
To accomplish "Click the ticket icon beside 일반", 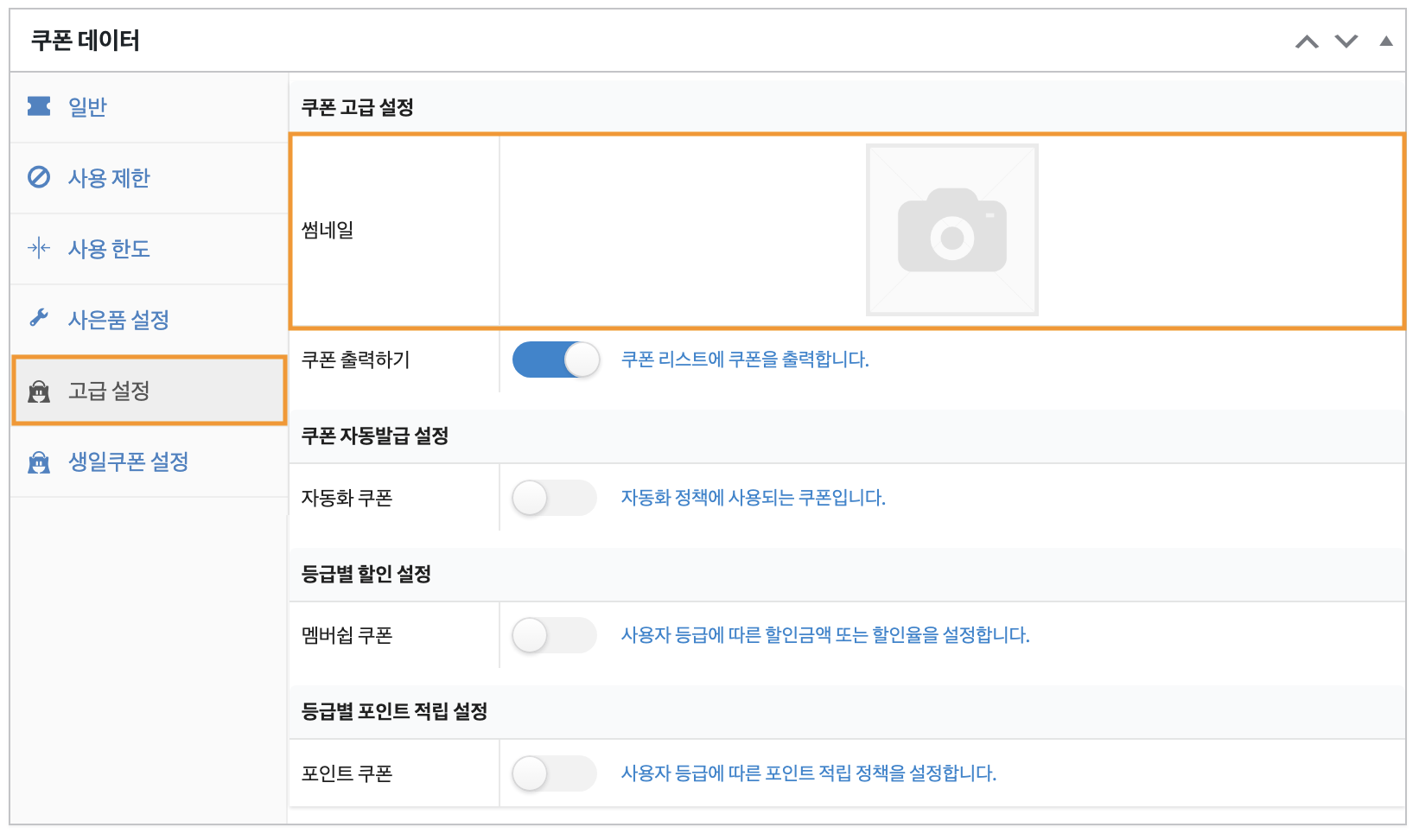I will 39,106.
